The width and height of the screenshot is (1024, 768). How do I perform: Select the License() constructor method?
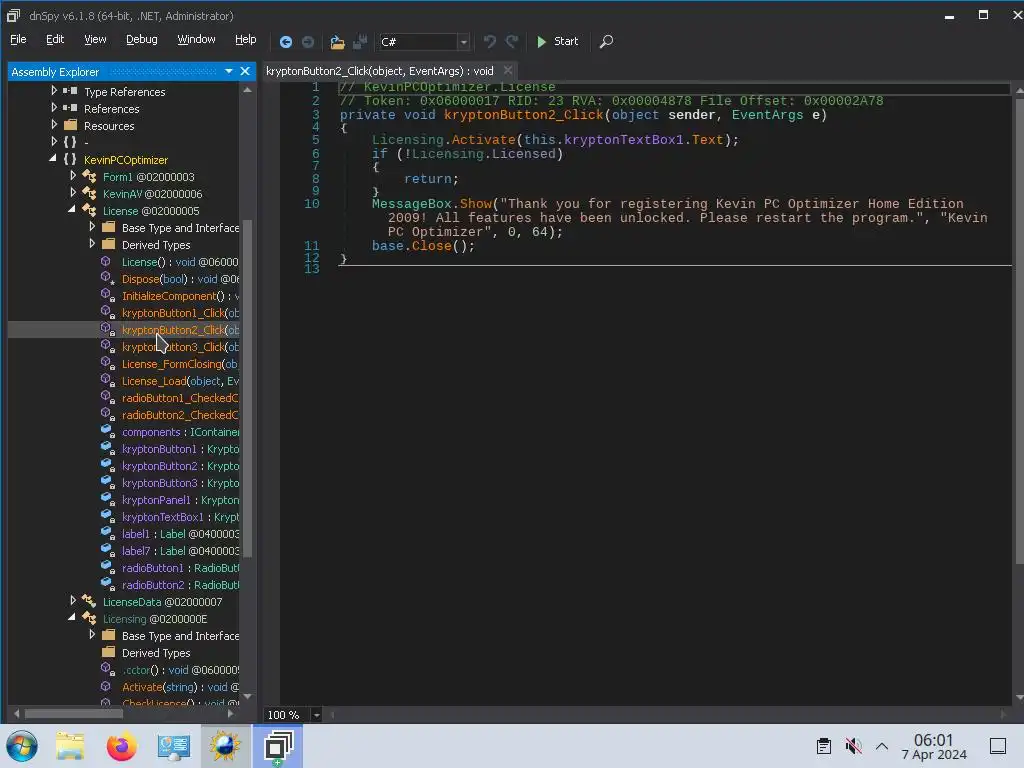click(180, 262)
